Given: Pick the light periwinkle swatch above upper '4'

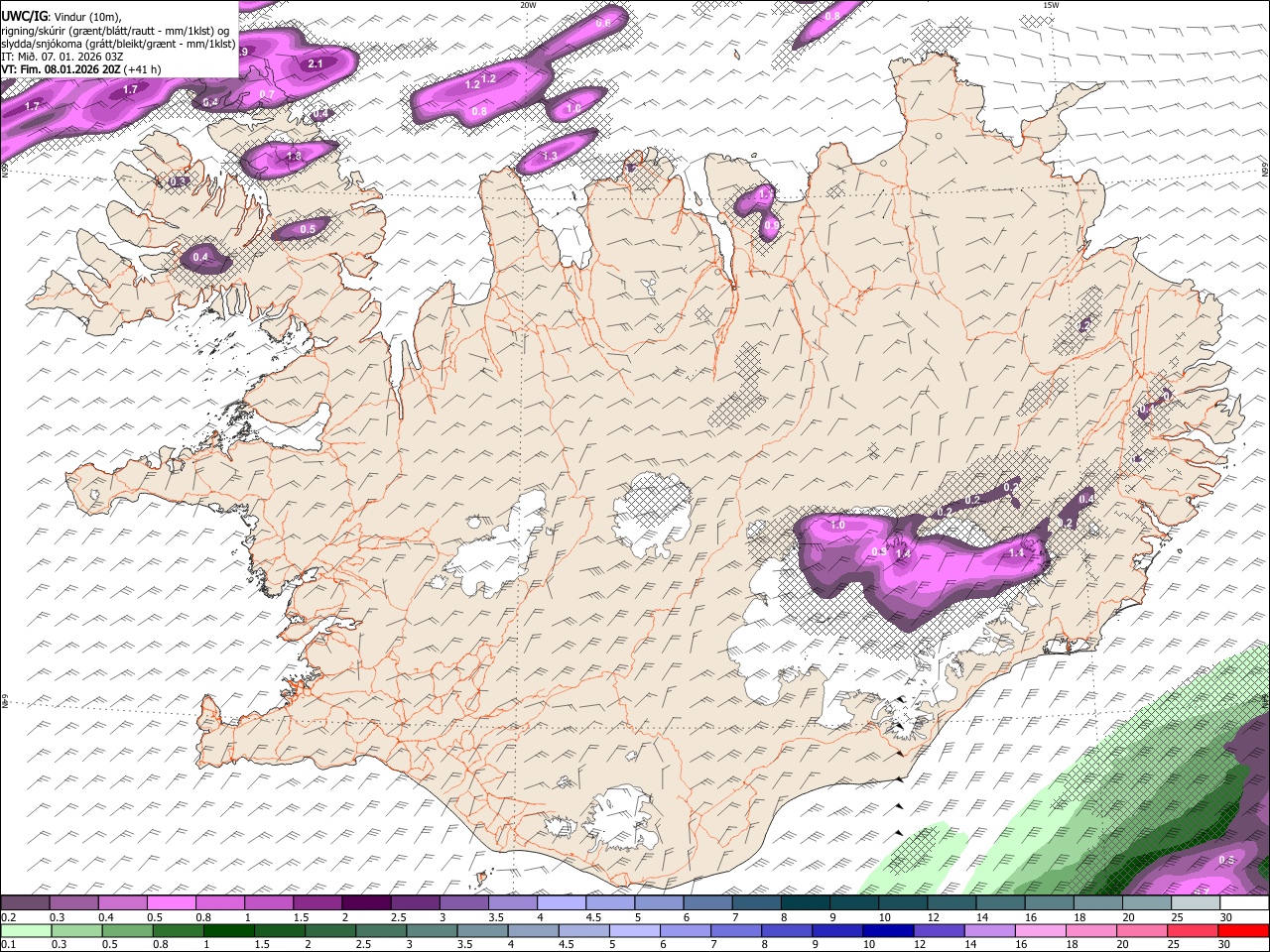Looking at the screenshot, I should point(562,903).
